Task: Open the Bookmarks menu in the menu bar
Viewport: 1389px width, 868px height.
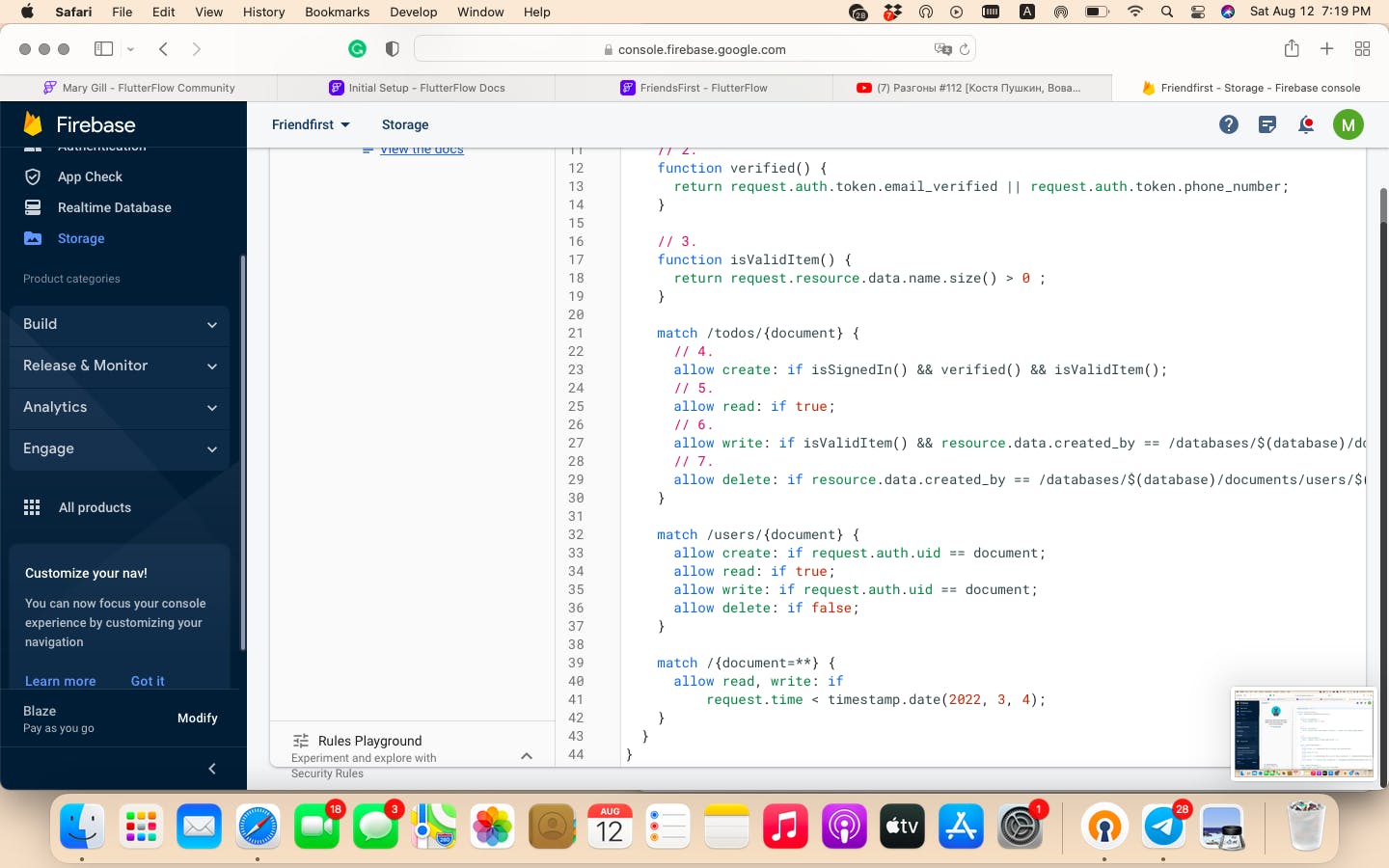Action: [x=337, y=12]
